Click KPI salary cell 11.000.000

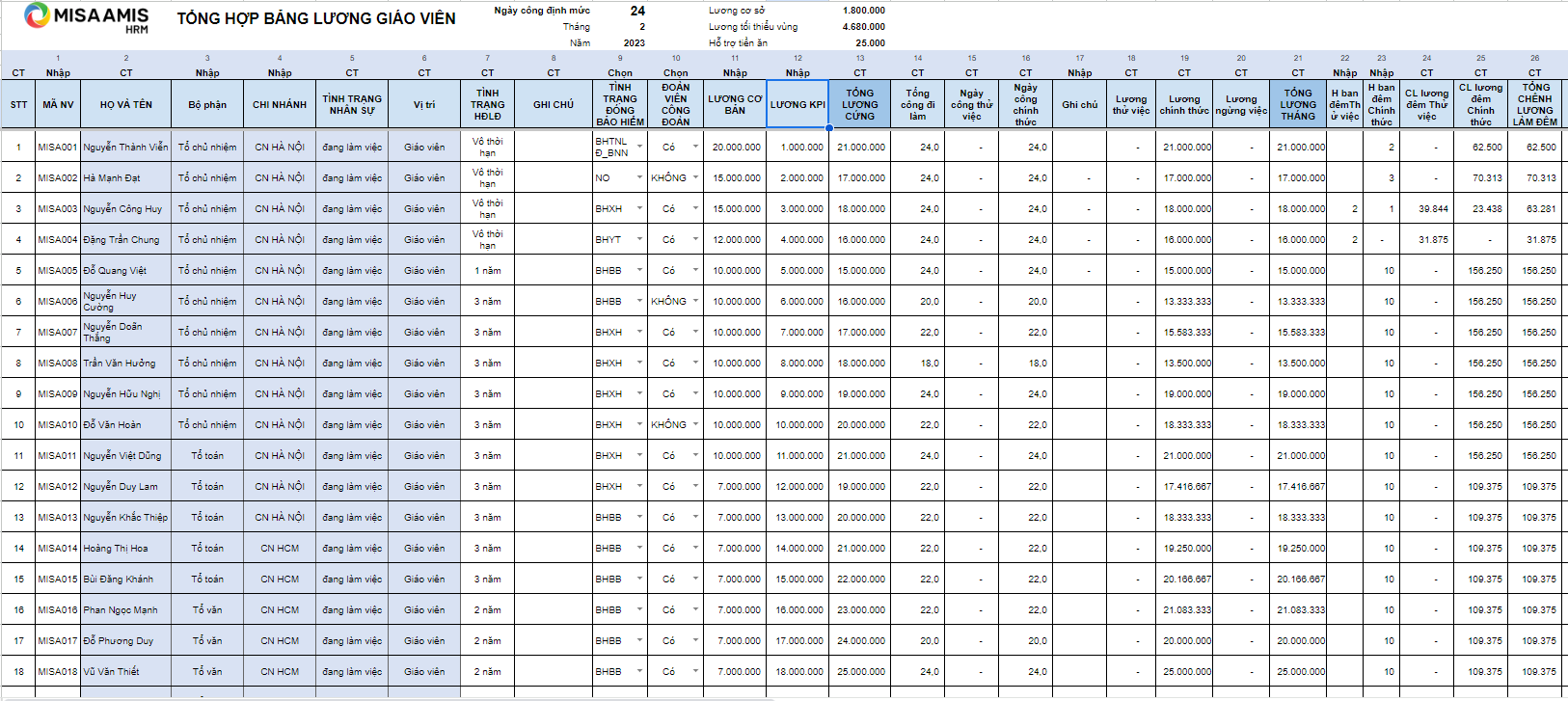point(798,456)
